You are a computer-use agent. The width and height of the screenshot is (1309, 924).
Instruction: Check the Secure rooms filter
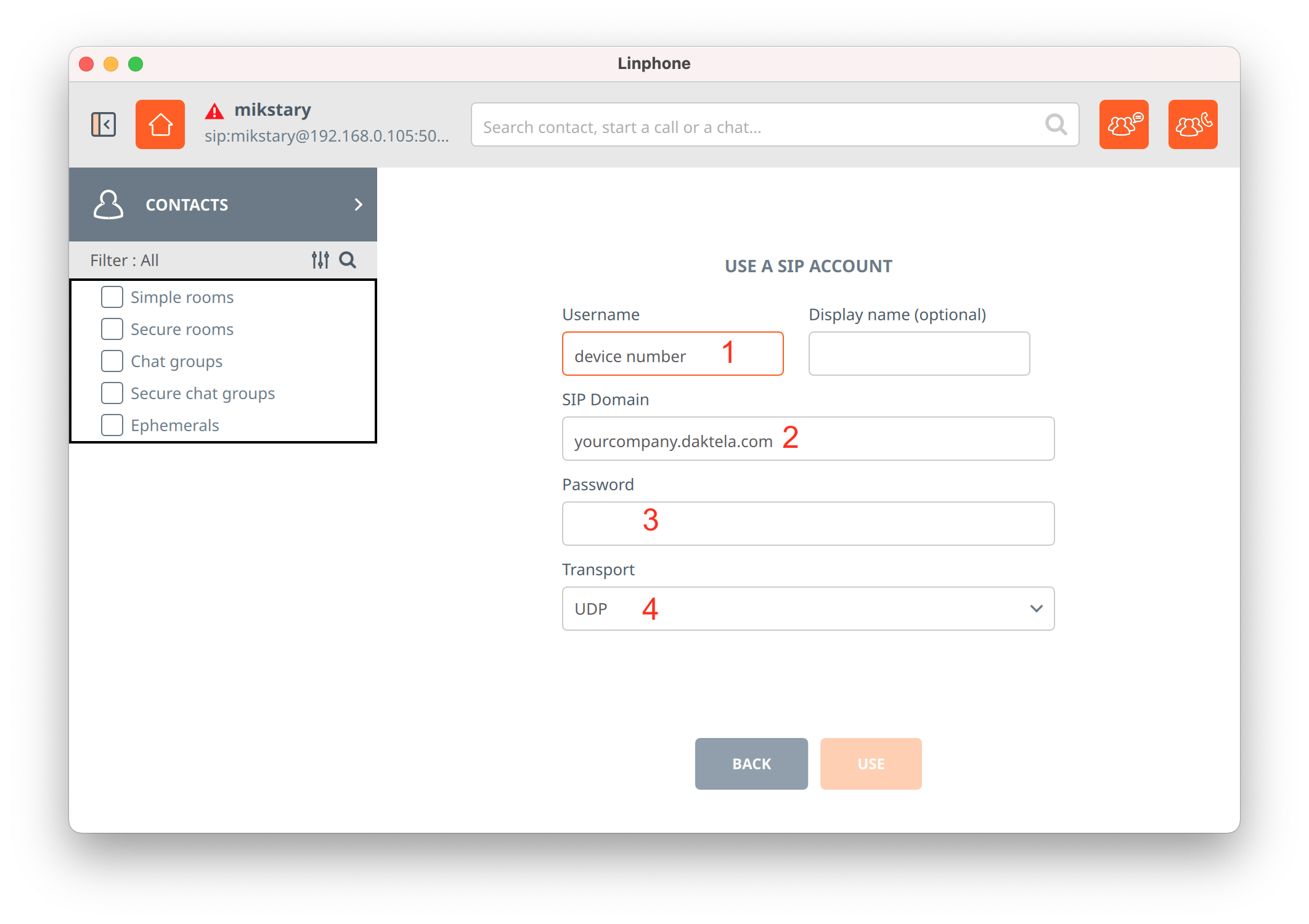(x=112, y=329)
